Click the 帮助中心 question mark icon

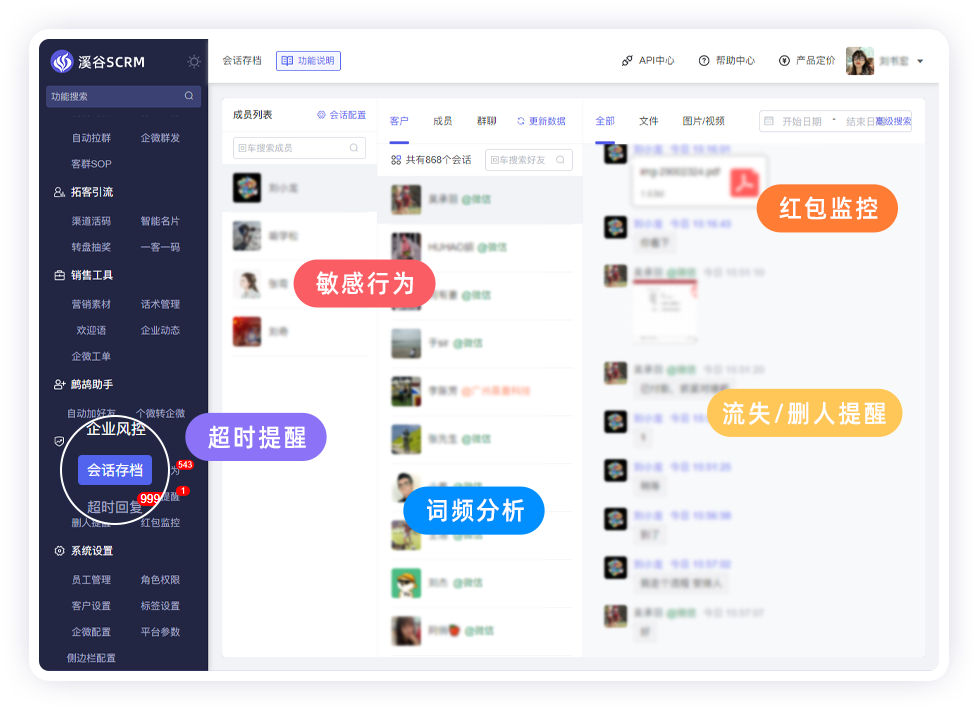point(704,61)
